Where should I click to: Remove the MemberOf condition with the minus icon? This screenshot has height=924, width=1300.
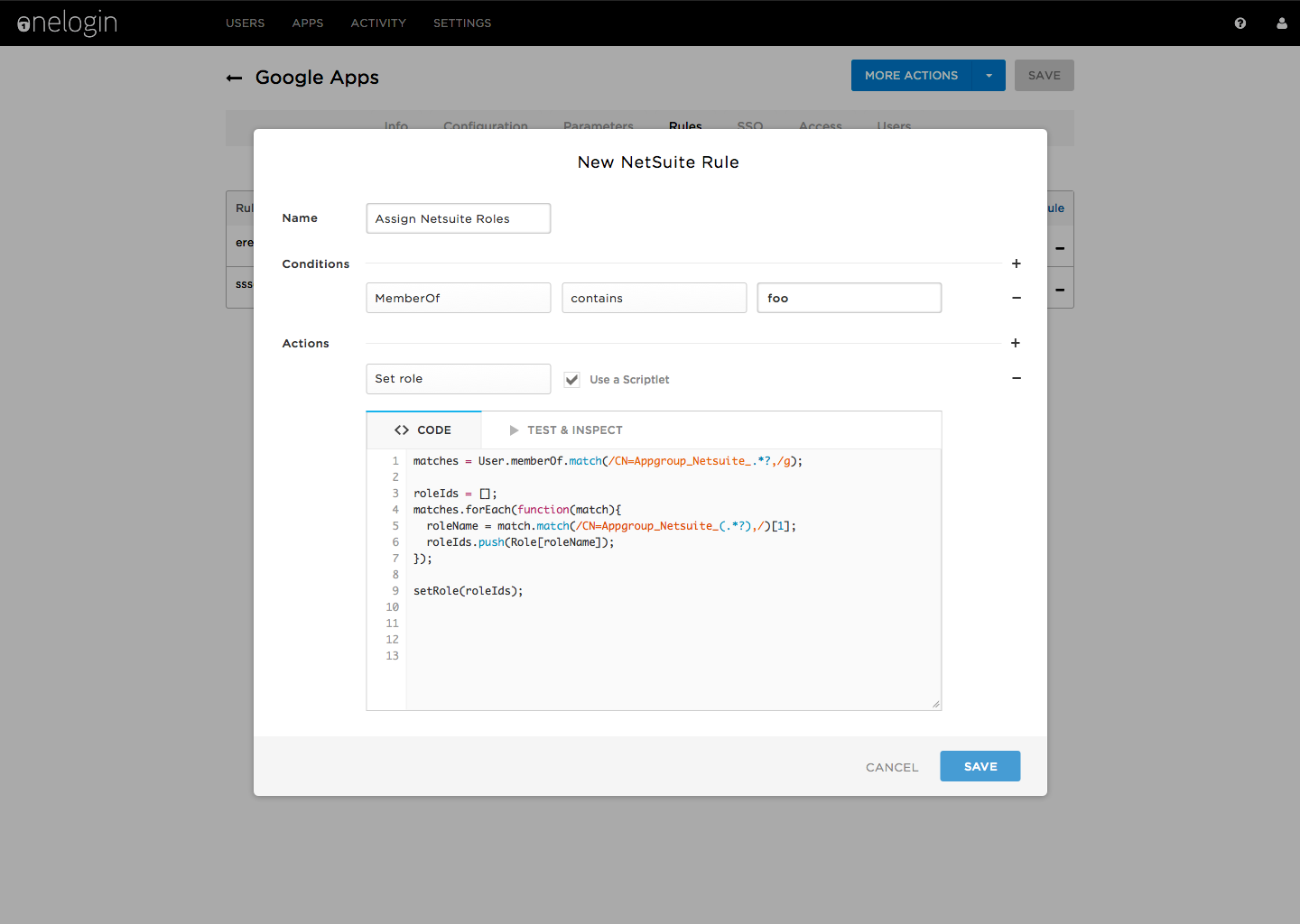click(x=1017, y=298)
